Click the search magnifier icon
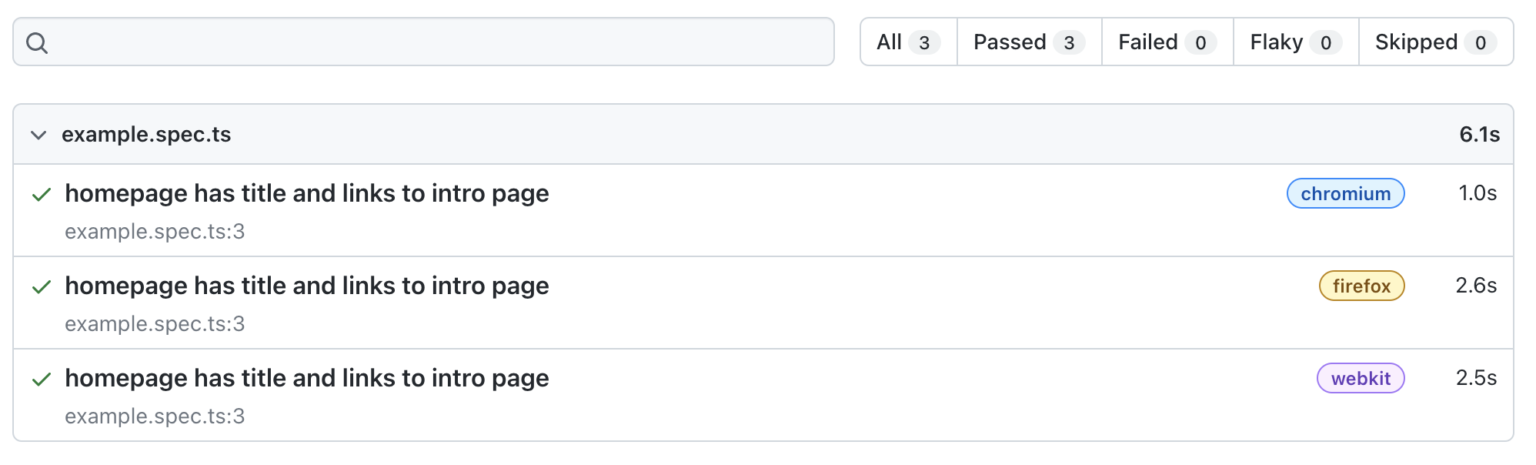The height and width of the screenshot is (465, 1536). [37, 43]
